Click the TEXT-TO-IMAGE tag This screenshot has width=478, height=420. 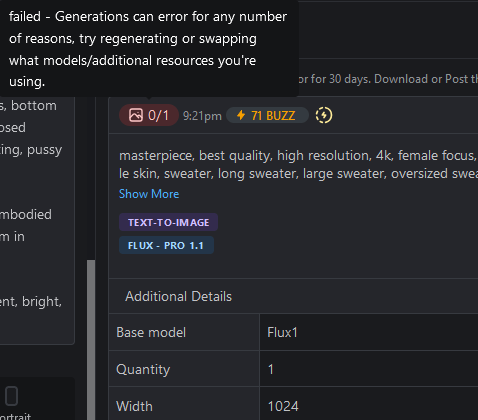tap(168, 222)
